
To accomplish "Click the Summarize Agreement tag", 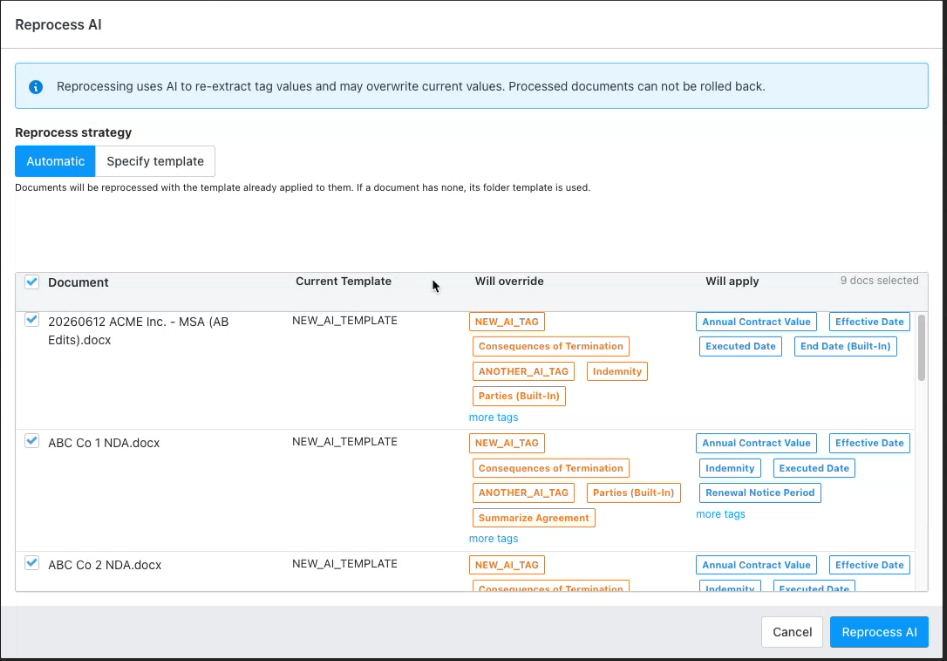I will (x=534, y=518).
